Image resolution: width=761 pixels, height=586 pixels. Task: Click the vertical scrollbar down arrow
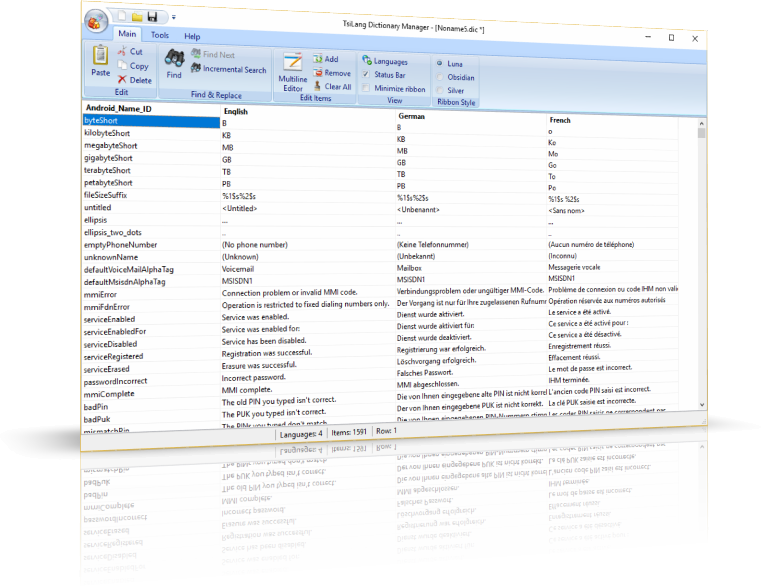point(702,404)
